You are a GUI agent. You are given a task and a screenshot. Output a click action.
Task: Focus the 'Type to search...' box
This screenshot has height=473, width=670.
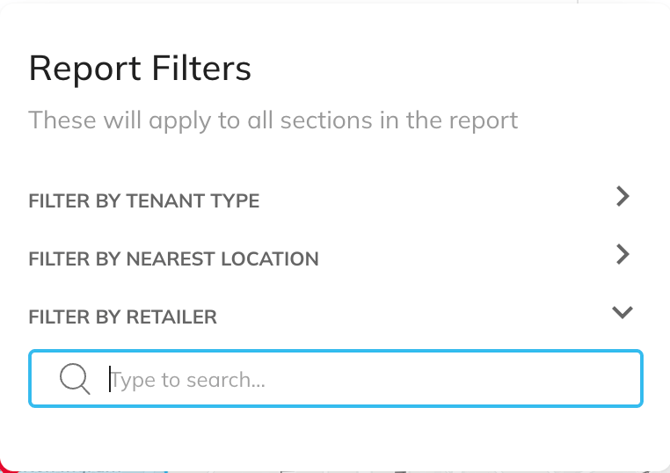coord(370,379)
